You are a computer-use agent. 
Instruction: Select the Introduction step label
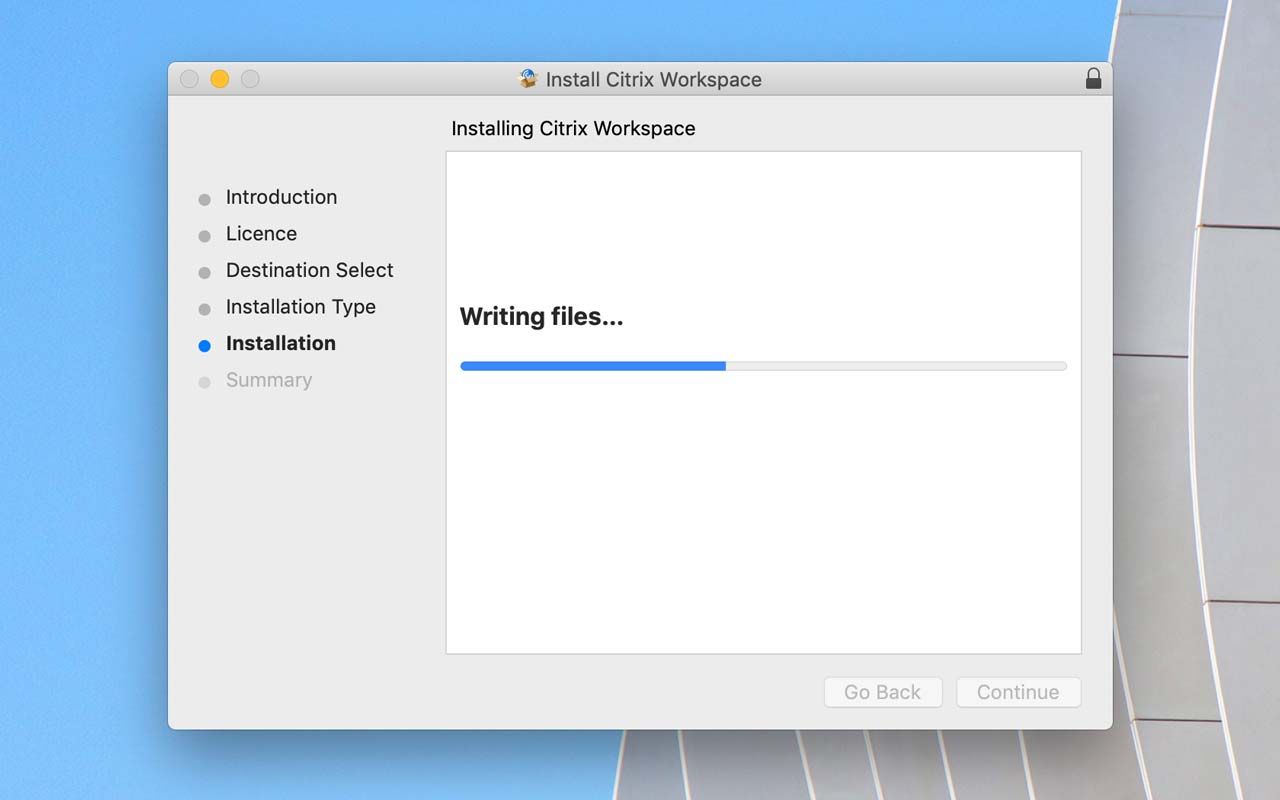(x=281, y=197)
